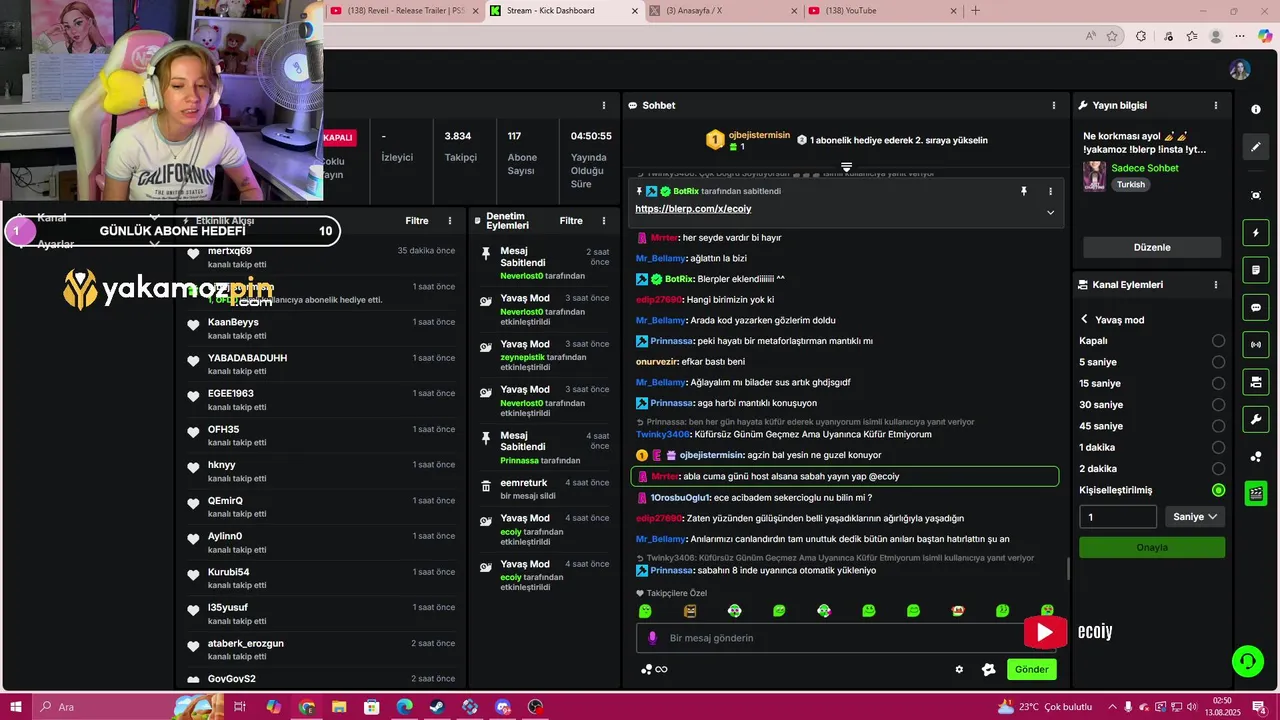
Task: Open stats panel three-dot menu
Action: coord(603,105)
